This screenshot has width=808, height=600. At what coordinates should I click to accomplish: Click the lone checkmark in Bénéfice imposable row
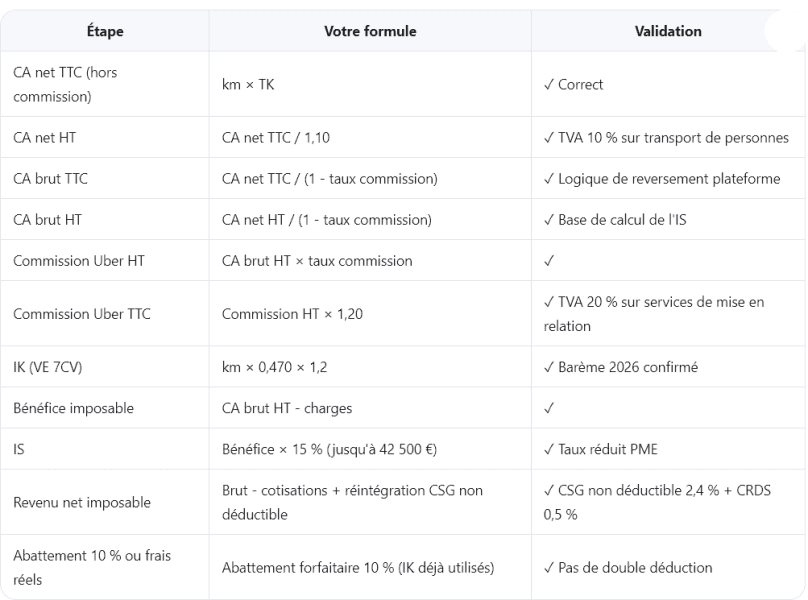549,408
